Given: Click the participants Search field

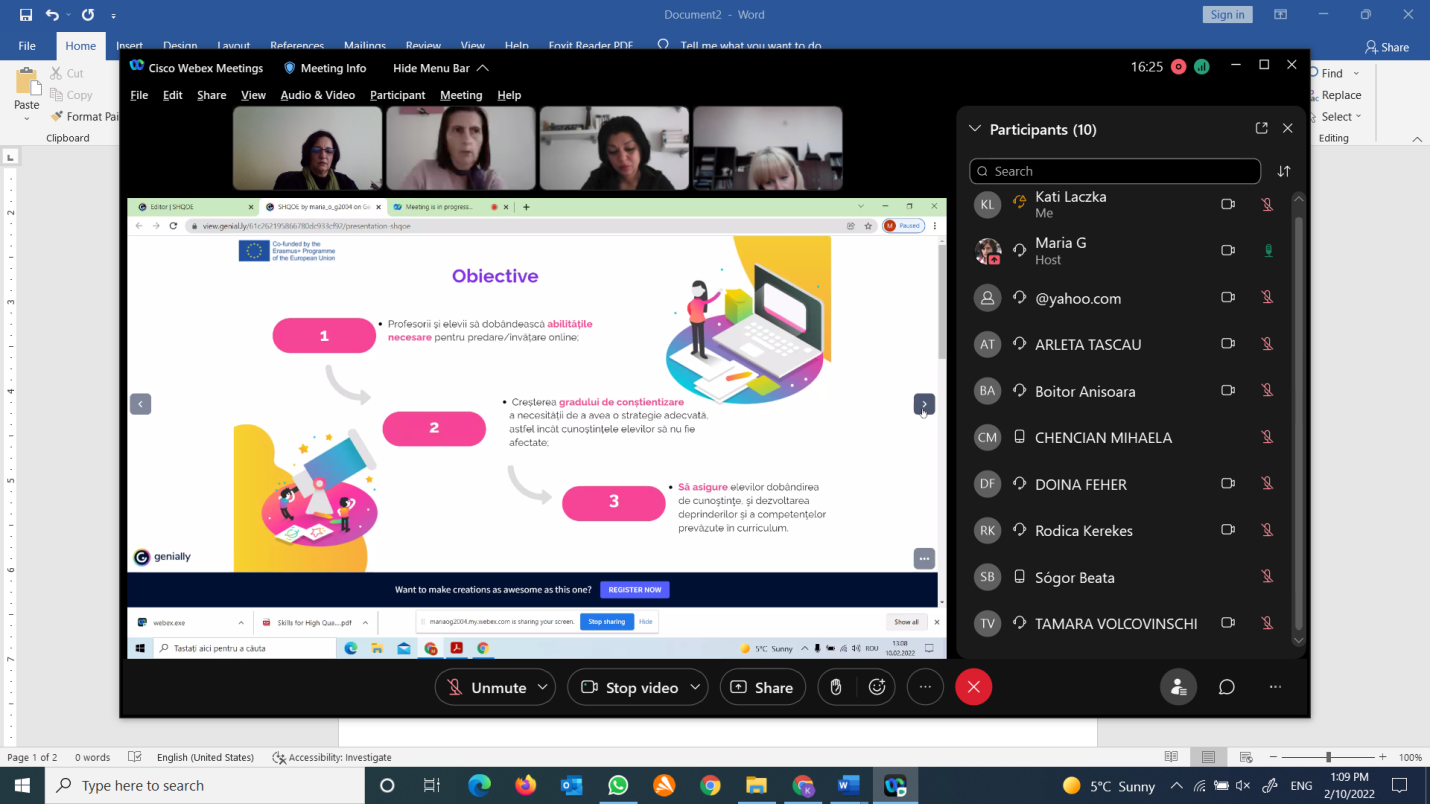Looking at the screenshot, I should tap(1115, 171).
